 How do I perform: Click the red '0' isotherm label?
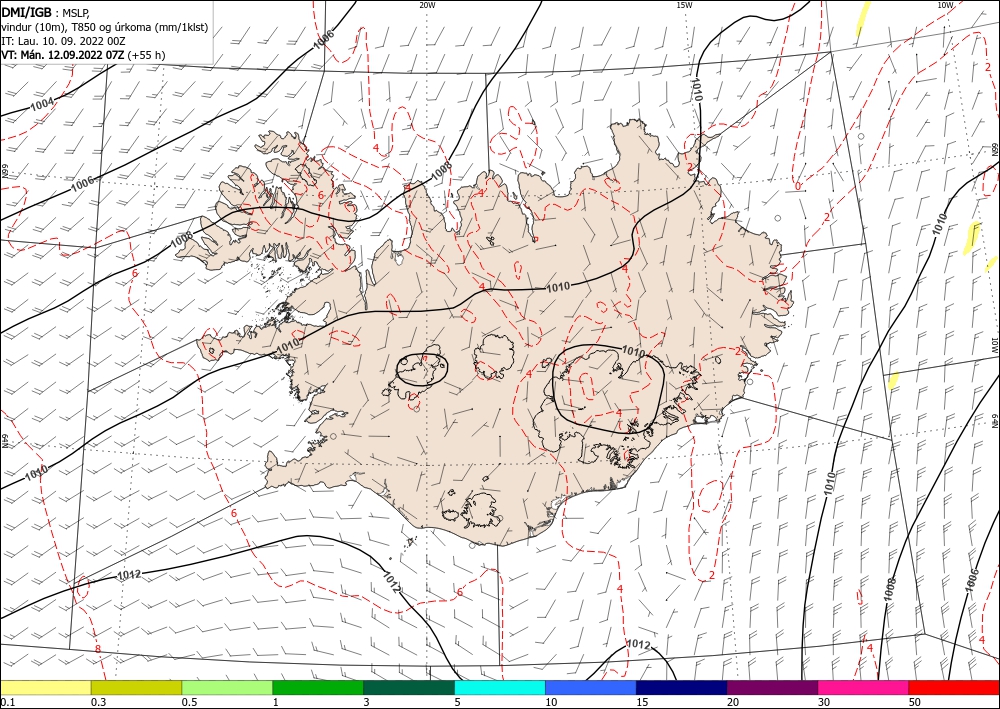798,186
